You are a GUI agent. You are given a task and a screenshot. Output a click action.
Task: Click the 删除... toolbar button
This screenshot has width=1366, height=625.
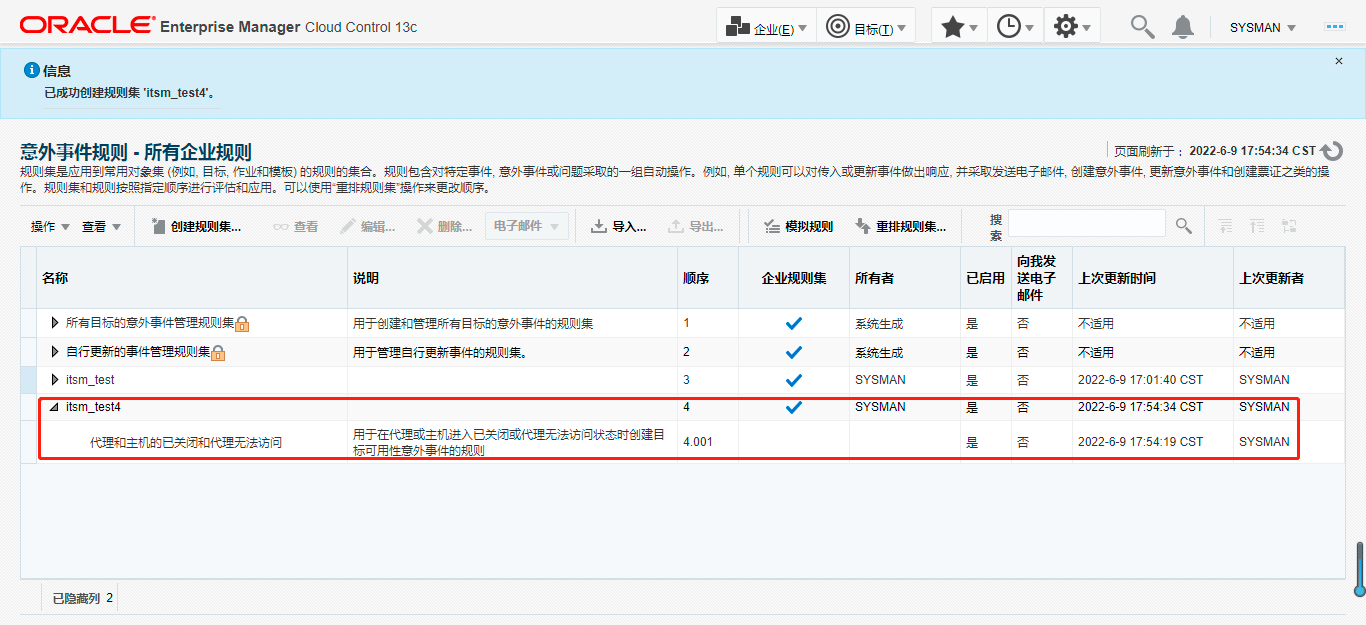[445, 227]
